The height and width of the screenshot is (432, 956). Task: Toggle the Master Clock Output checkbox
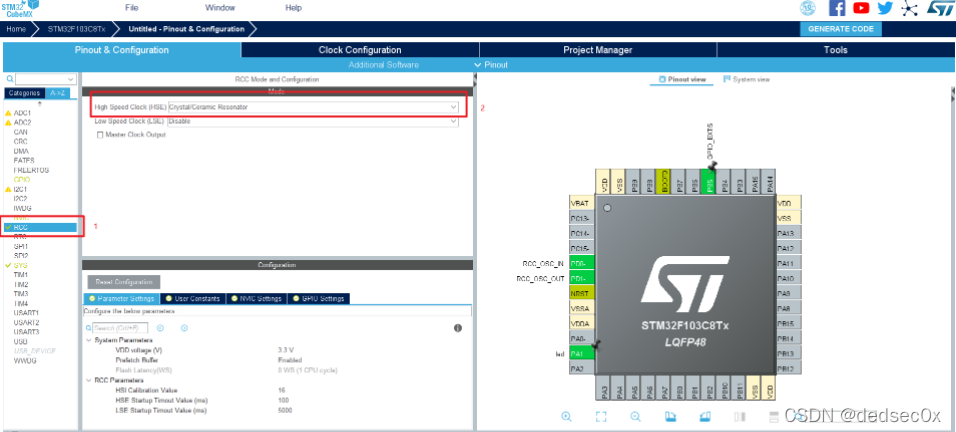(x=100, y=135)
